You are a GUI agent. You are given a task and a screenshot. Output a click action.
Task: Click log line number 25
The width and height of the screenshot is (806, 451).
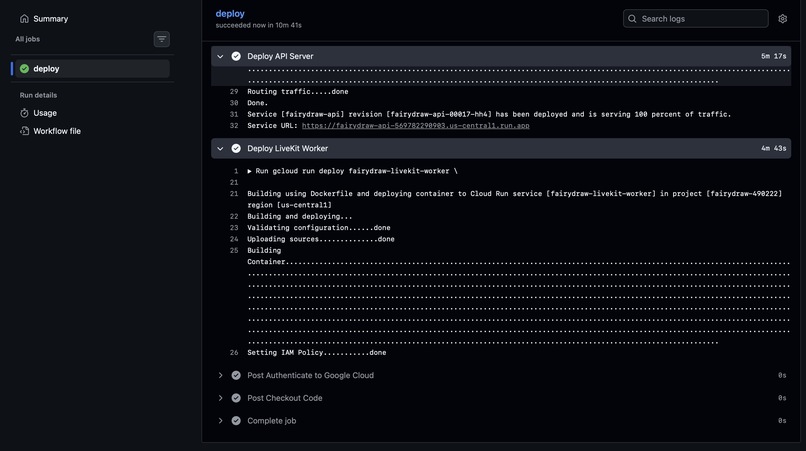[234, 250]
